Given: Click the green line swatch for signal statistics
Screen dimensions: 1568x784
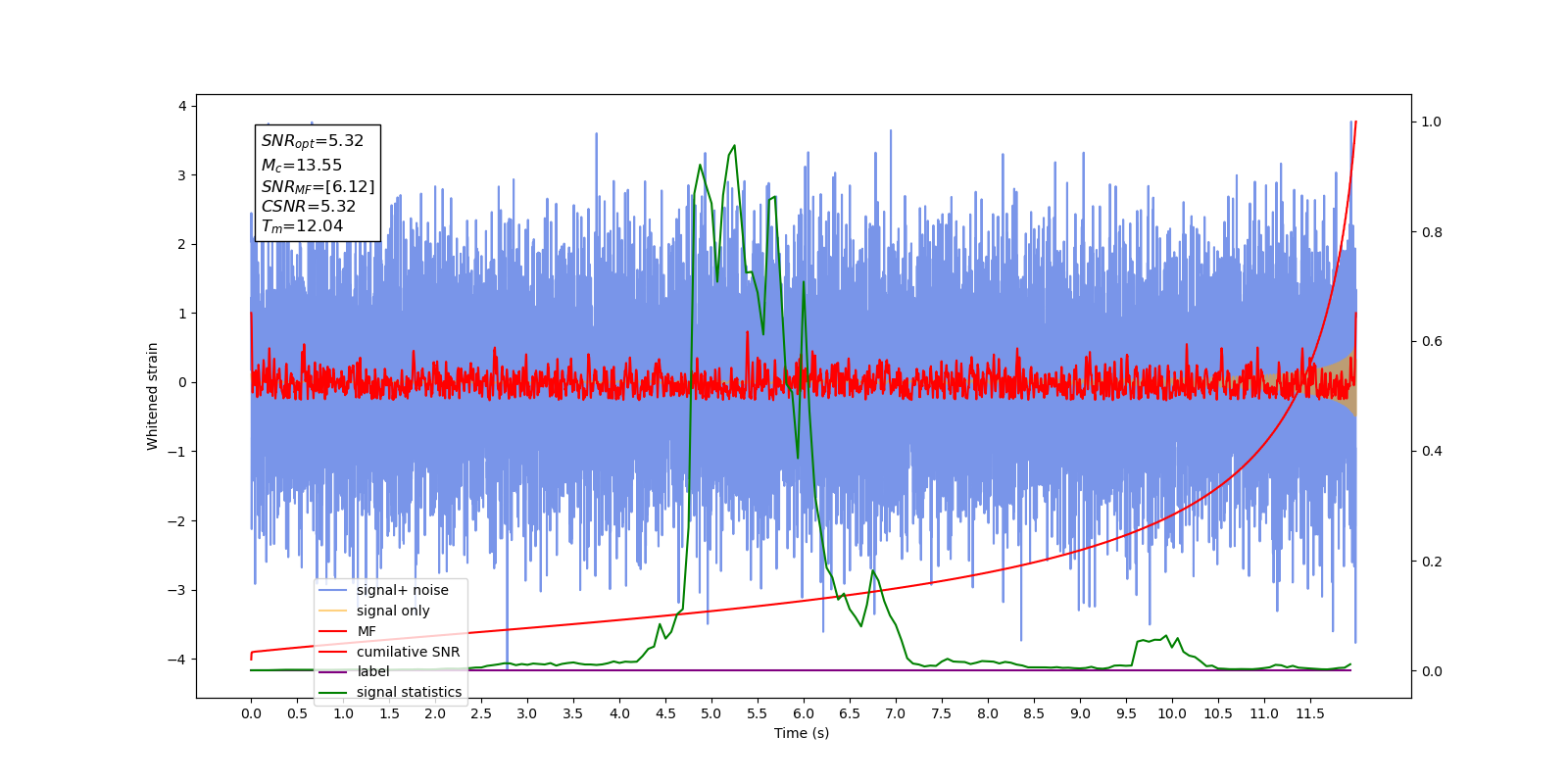Looking at the screenshot, I should pos(333,692).
